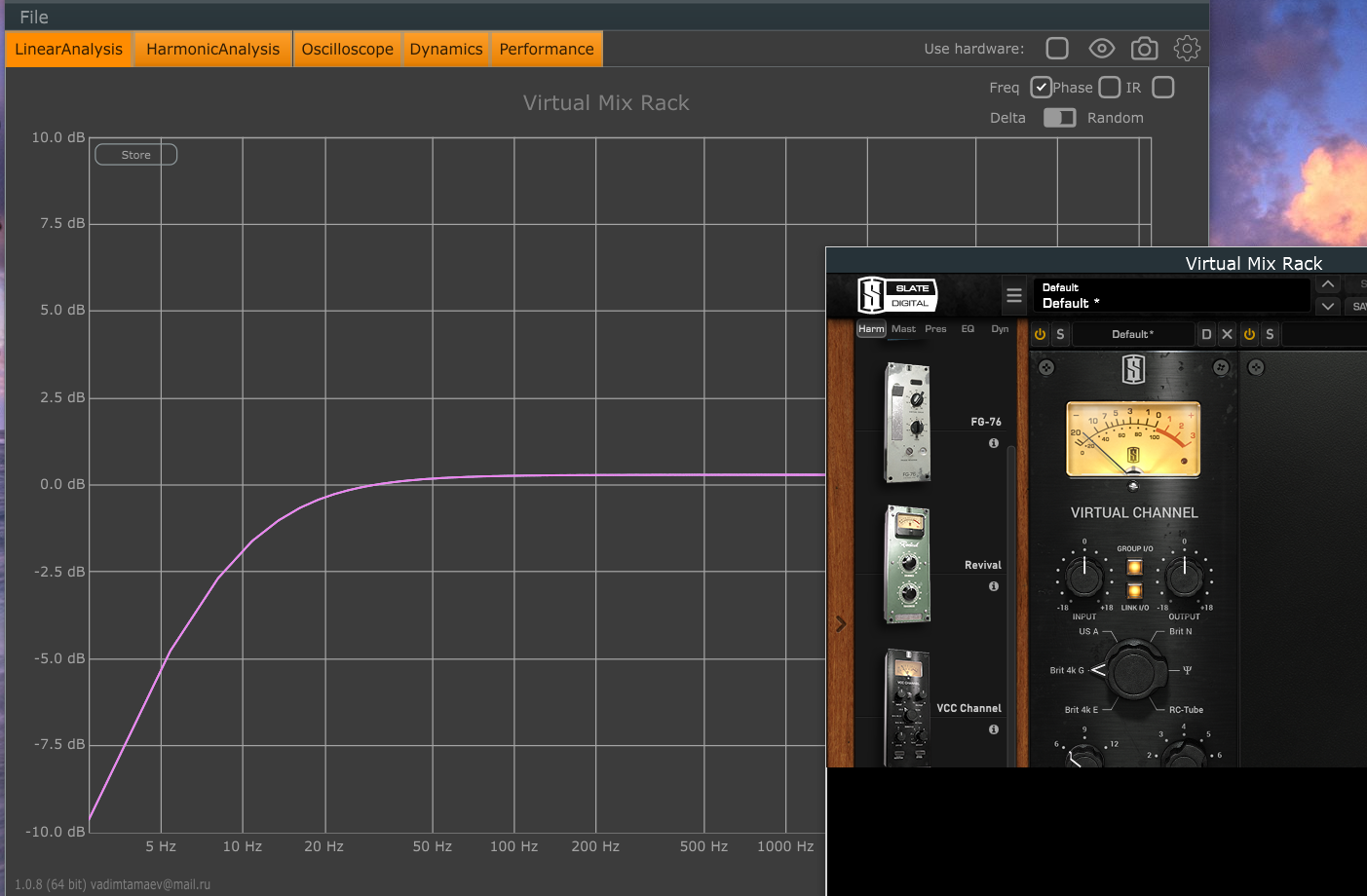This screenshot has width=1367, height=896.
Task: Select the Revival module thumbnail
Action: point(907,565)
